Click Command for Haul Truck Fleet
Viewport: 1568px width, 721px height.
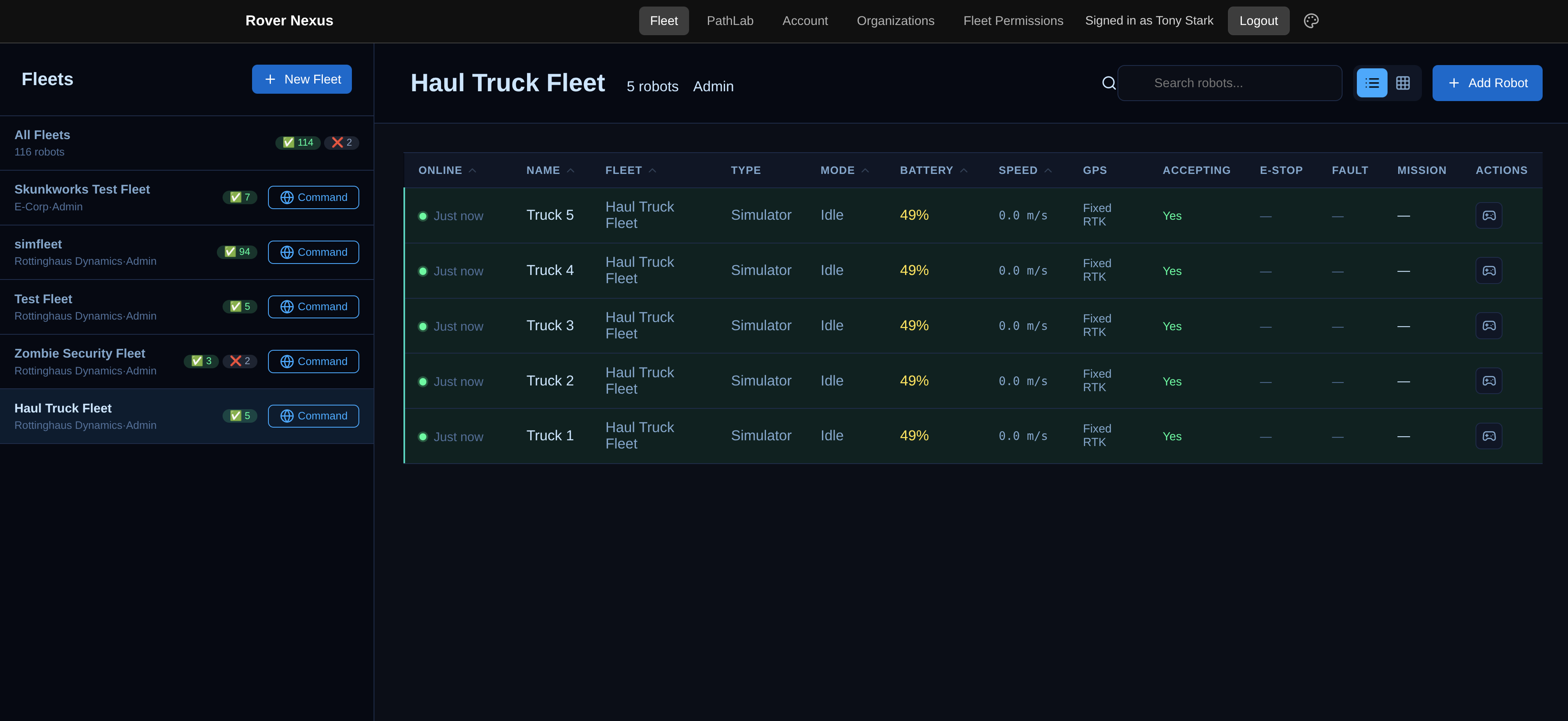(x=313, y=416)
